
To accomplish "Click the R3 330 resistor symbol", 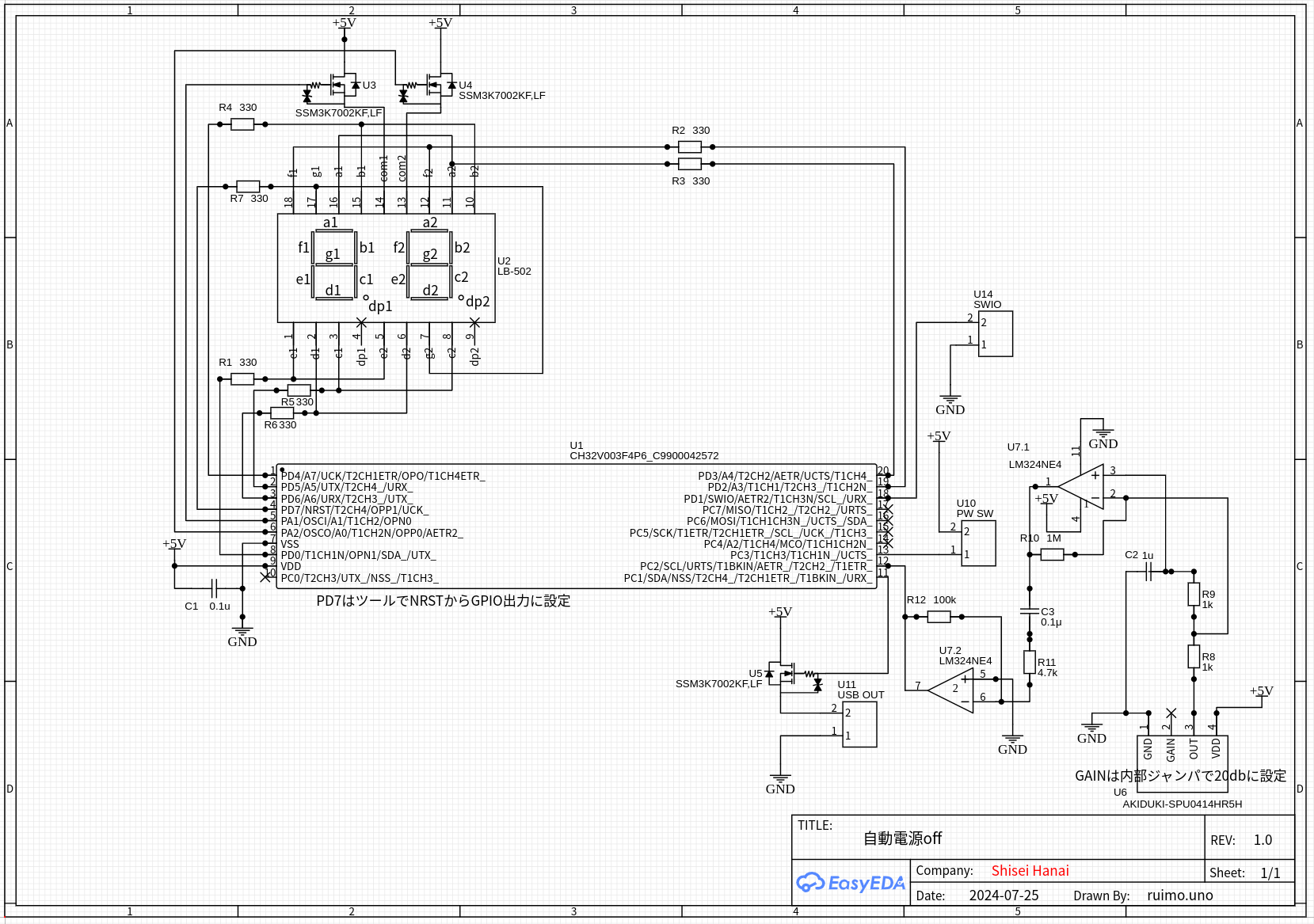I will (x=690, y=164).
